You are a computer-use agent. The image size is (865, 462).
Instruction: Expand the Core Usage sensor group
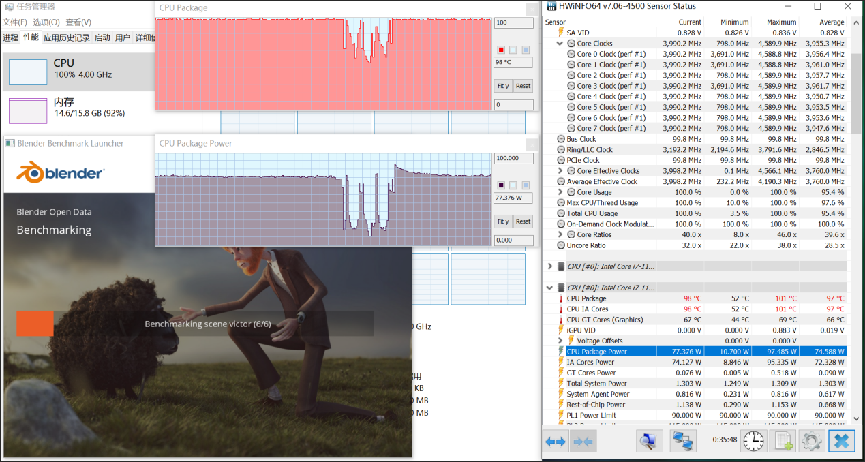pos(559,192)
